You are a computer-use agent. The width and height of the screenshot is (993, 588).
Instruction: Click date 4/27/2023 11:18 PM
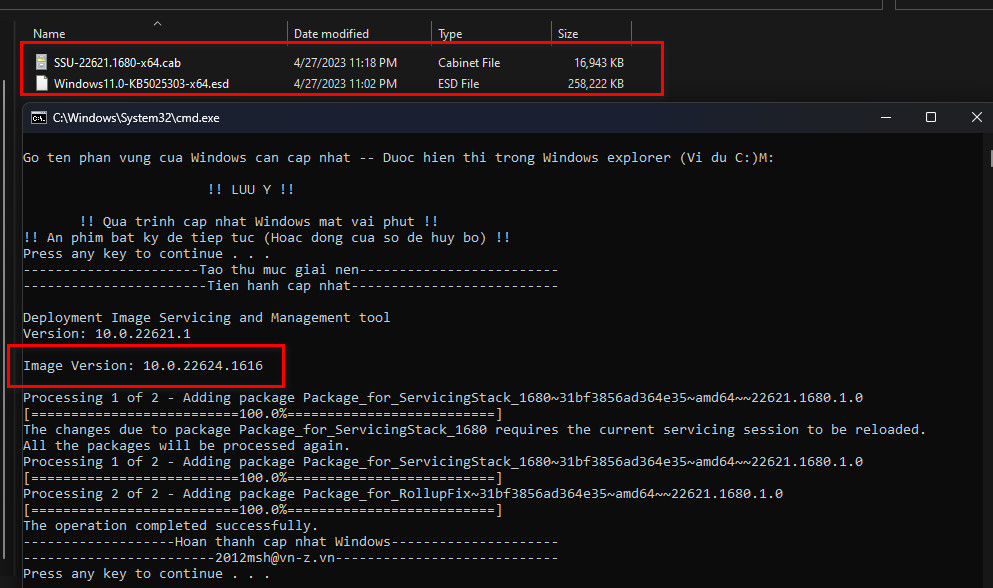click(x=345, y=63)
